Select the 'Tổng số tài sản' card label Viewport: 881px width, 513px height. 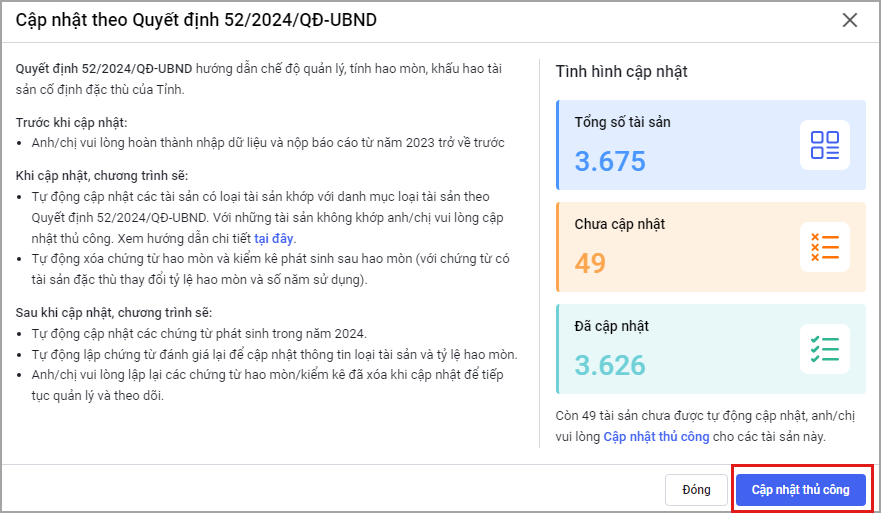(x=622, y=123)
